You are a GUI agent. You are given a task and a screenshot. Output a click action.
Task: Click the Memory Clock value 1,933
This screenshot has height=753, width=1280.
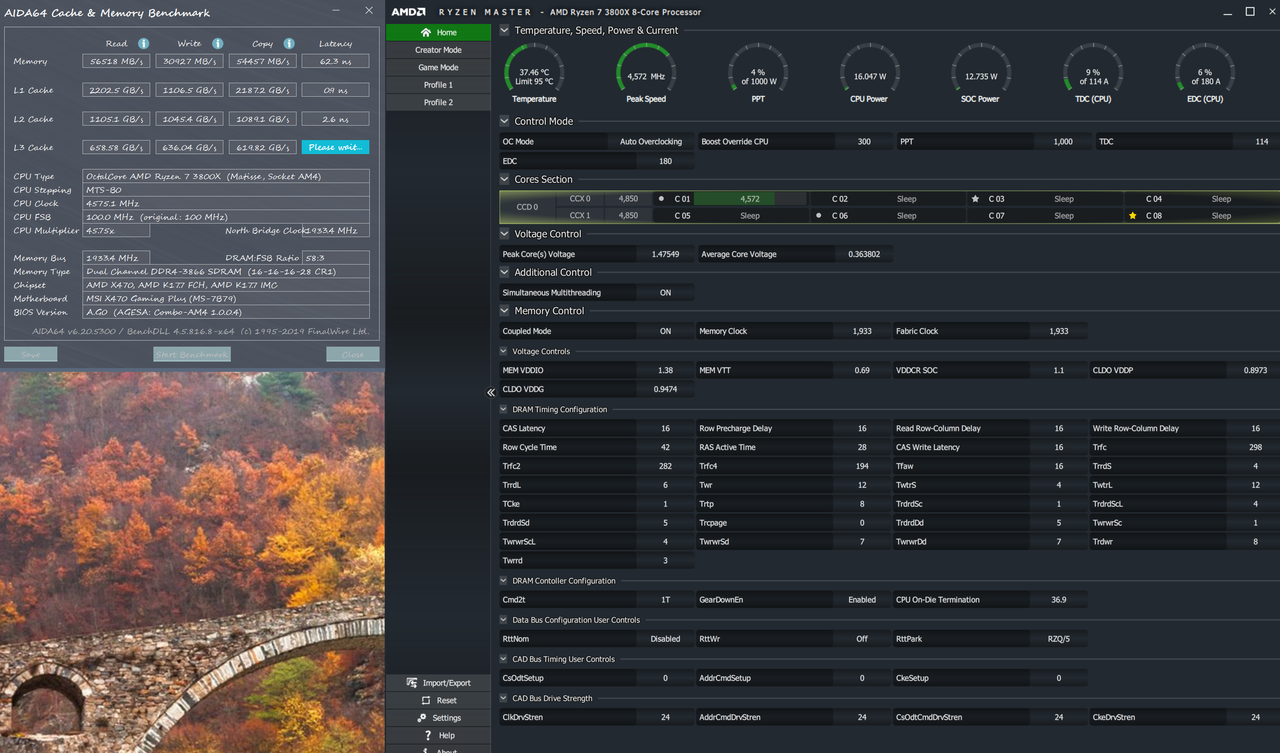[861, 331]
